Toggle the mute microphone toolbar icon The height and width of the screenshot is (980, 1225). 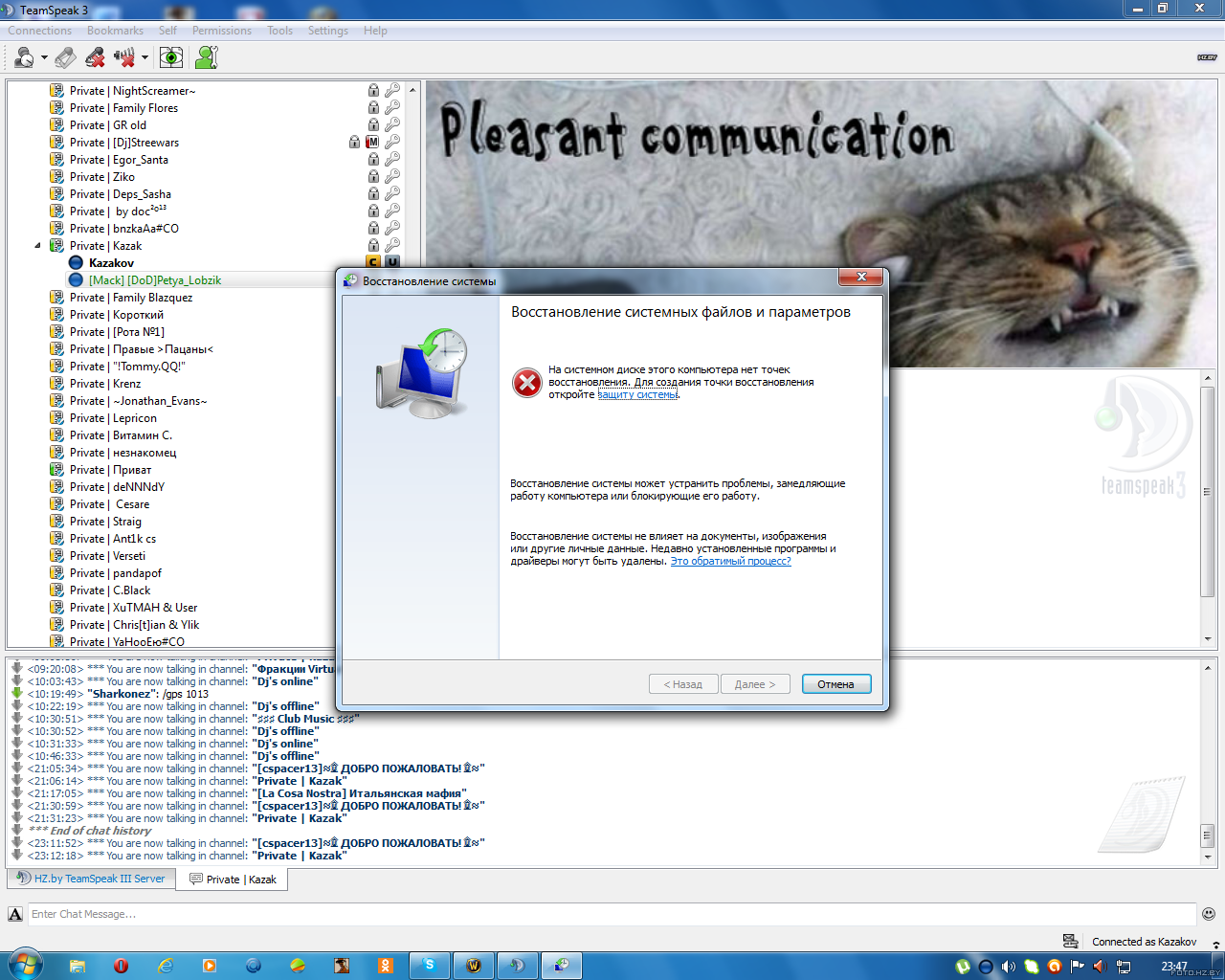[95, 57]
